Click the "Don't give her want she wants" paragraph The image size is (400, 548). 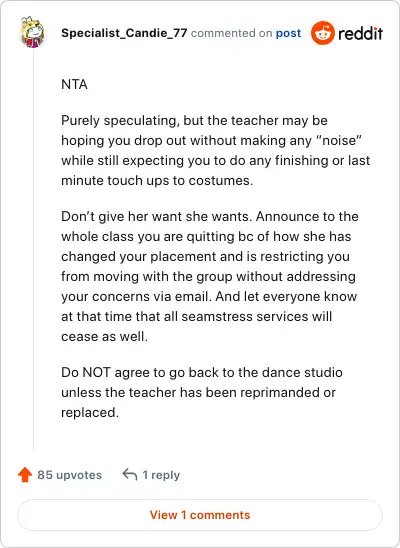(210, 276)
